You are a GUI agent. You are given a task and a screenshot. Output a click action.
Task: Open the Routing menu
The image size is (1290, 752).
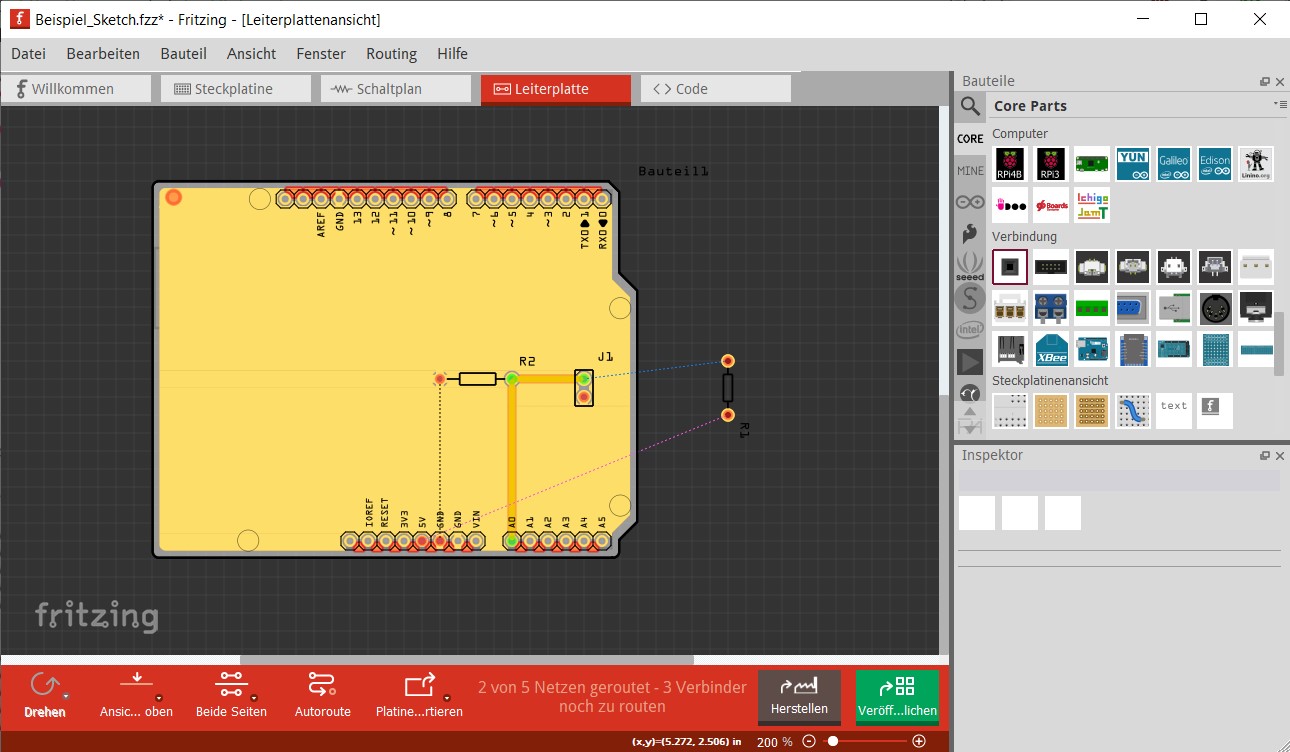click(391, 54)
